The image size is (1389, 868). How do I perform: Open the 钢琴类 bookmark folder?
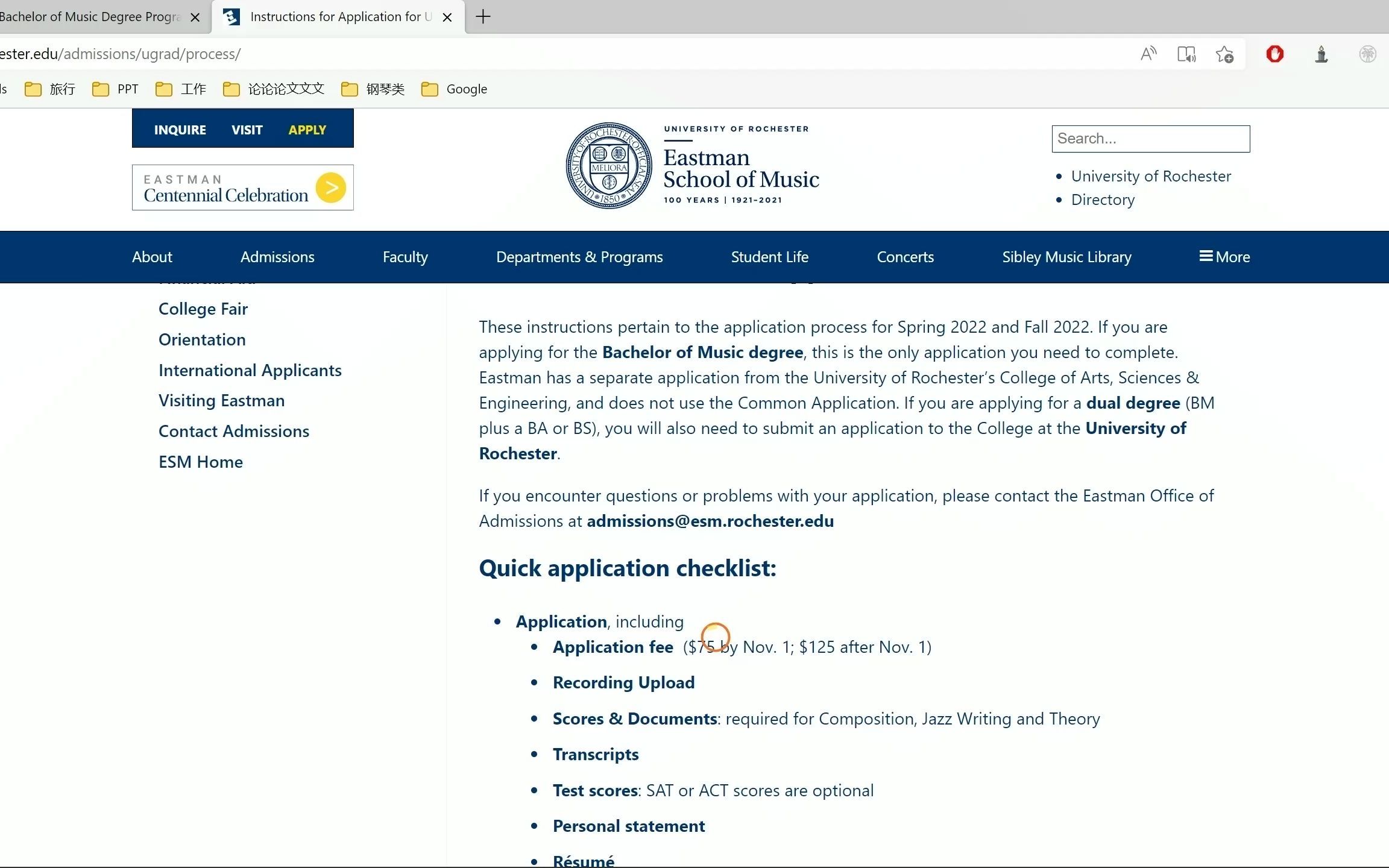coord(373,89)
